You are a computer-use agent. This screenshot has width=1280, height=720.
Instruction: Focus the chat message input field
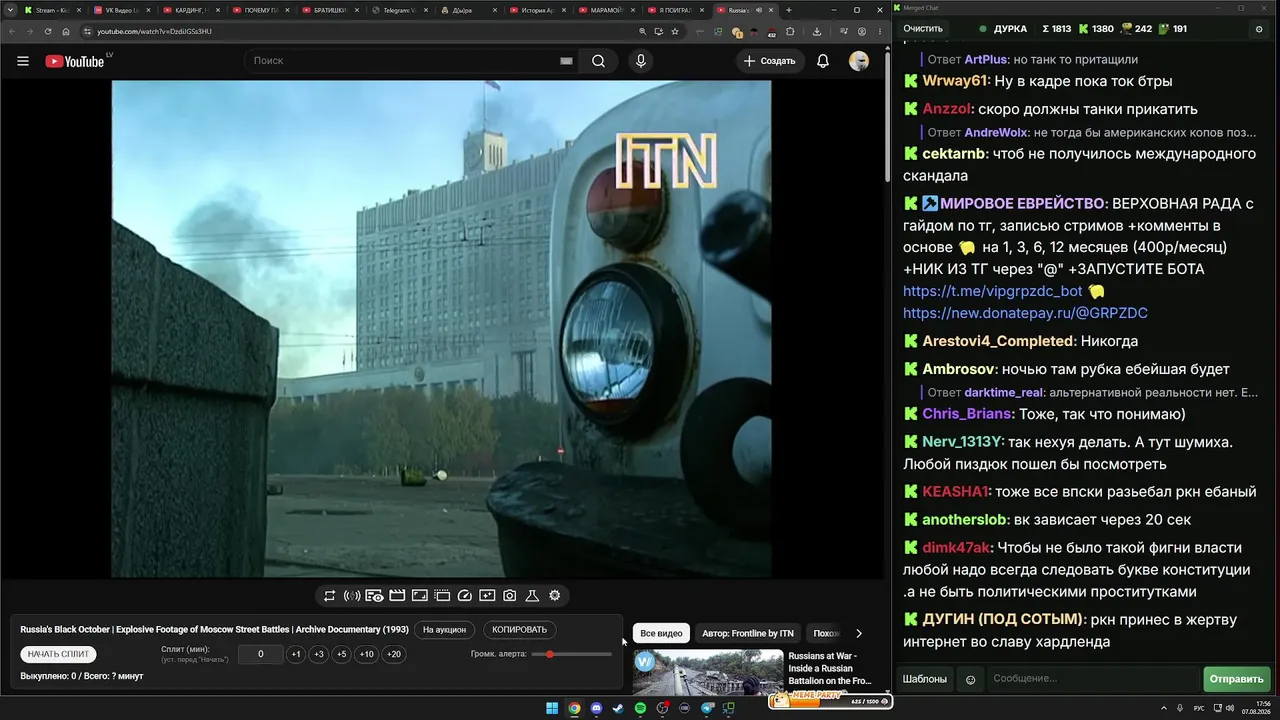[1093, 679]
